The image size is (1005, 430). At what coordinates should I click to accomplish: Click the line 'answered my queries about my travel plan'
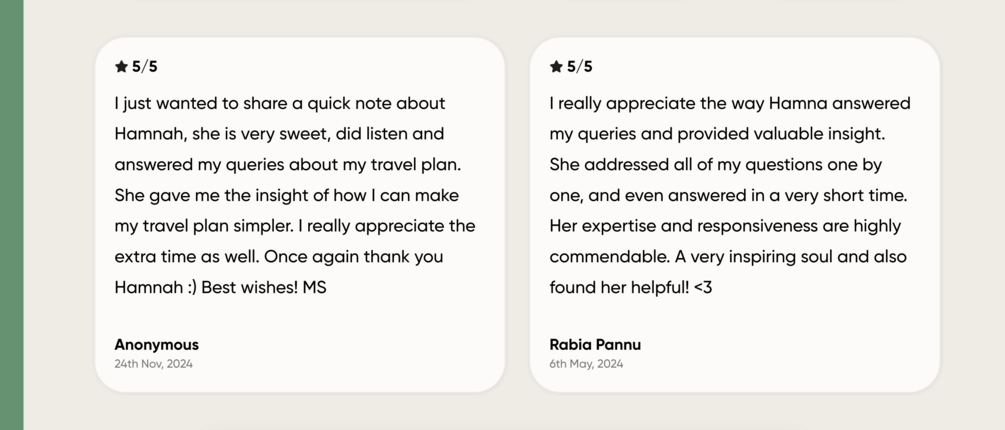click(287, 164)
